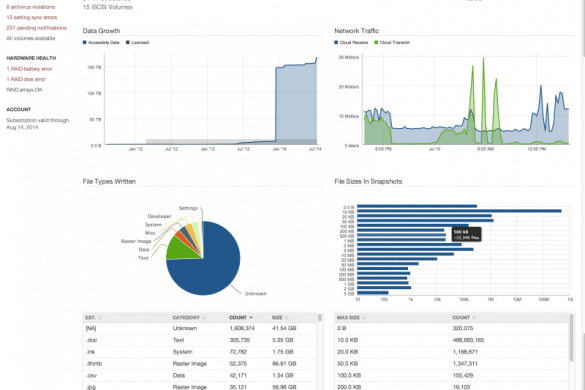This screenshot has height=390, width=585.
Task: Click the 10 KB bar in snapshots chart
Action: coord(459,211)
